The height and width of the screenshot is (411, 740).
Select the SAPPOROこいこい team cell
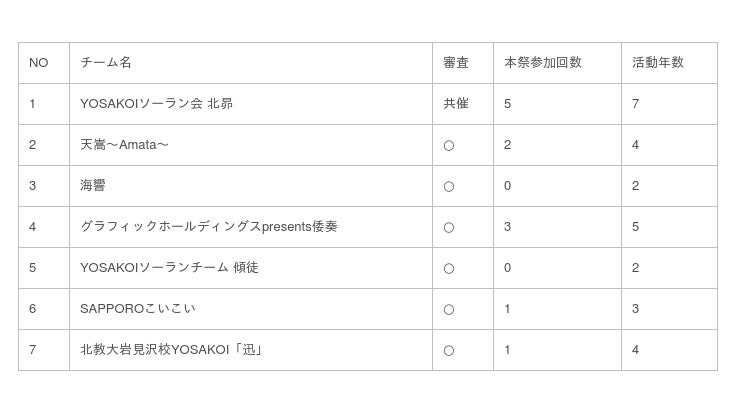coord(138,309)
